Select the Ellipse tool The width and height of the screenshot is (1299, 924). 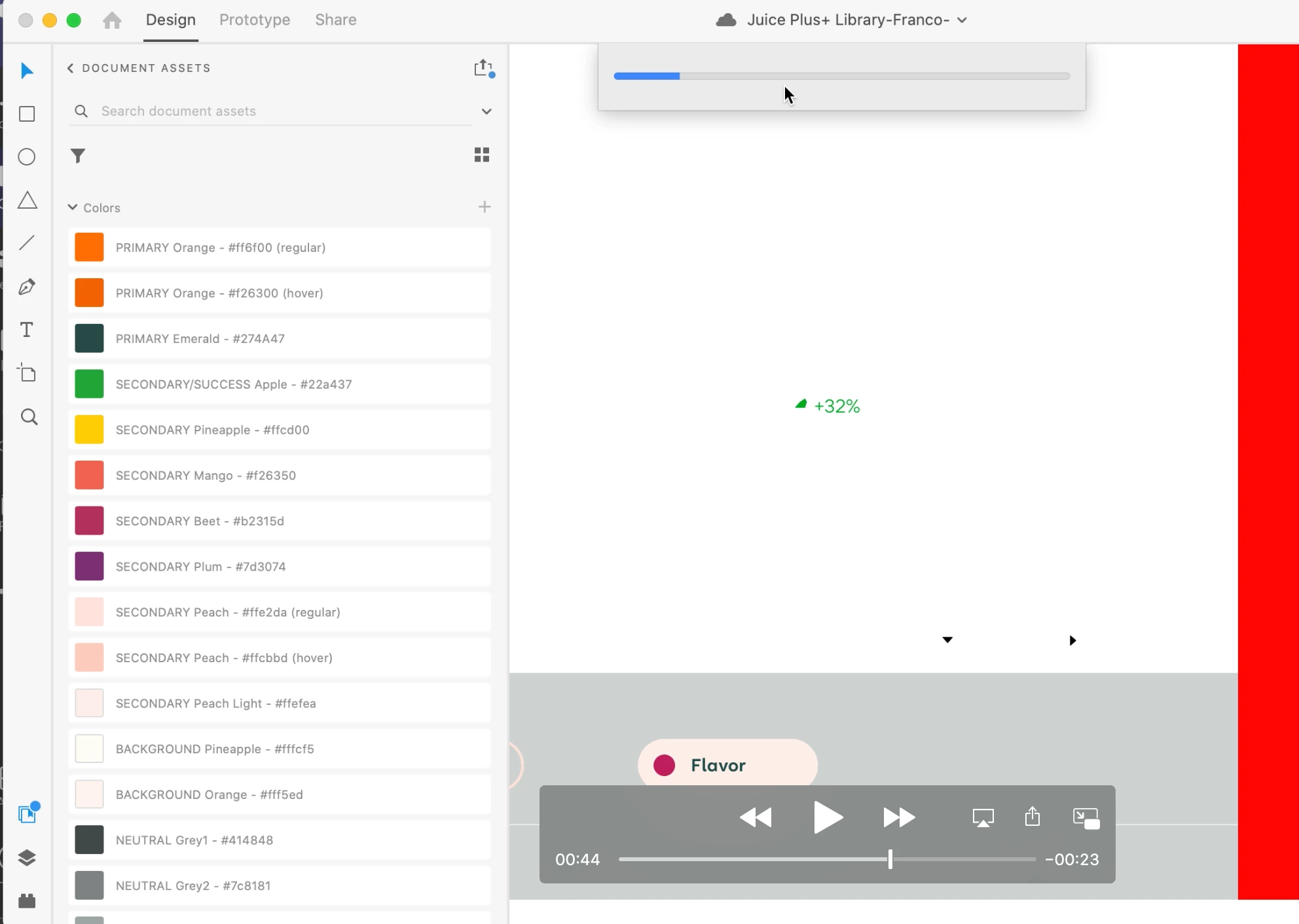27,157
